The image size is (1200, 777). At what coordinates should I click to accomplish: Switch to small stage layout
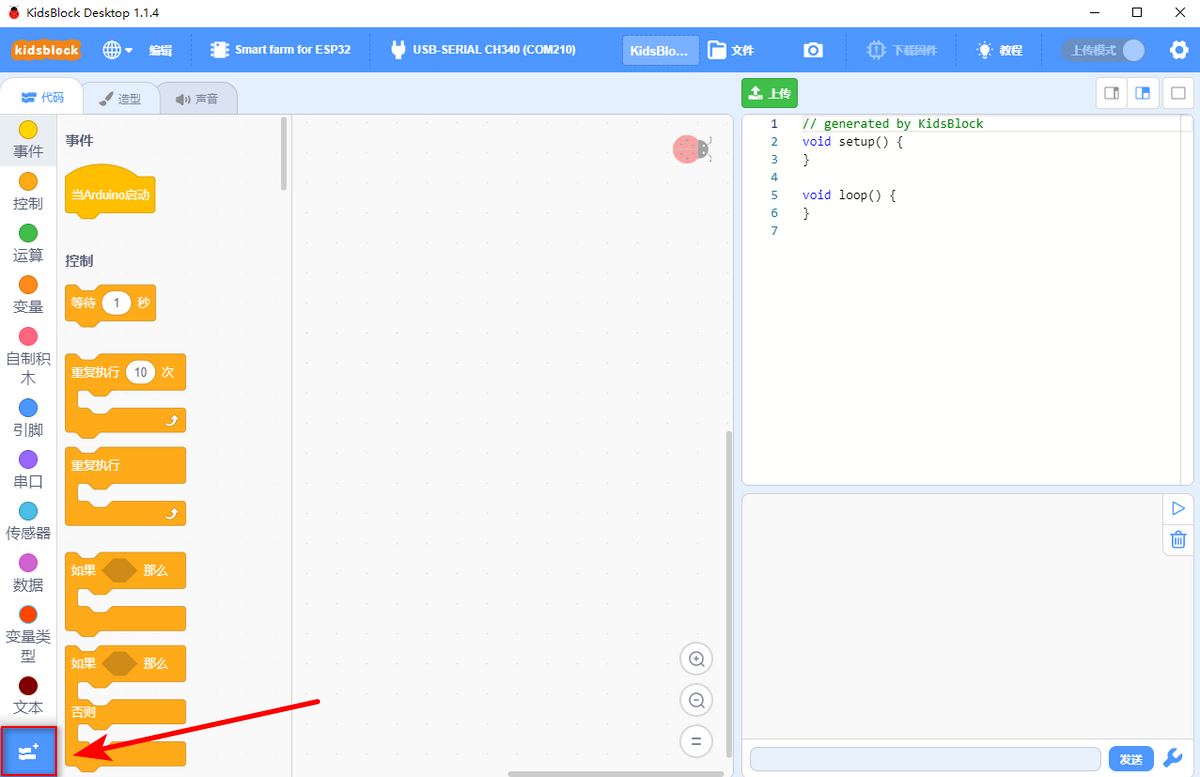point(1111,93)
